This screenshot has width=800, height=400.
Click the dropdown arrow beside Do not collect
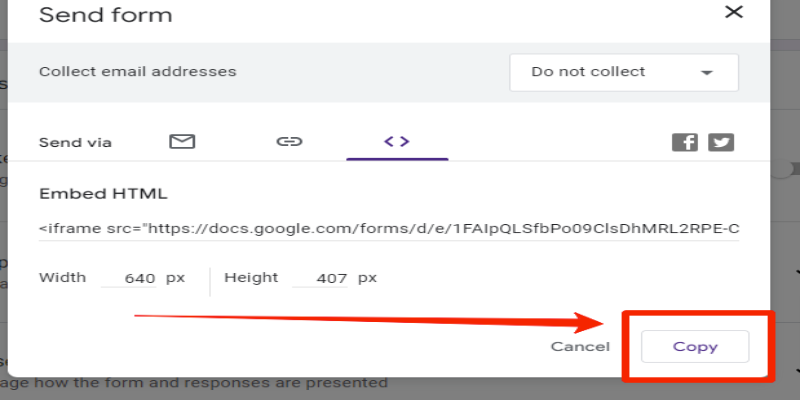[x=707, y=73]
